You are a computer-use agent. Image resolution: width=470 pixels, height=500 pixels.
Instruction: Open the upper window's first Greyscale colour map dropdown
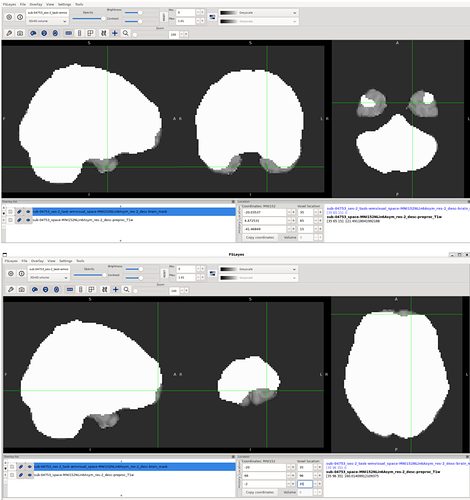tap(258, 13)
